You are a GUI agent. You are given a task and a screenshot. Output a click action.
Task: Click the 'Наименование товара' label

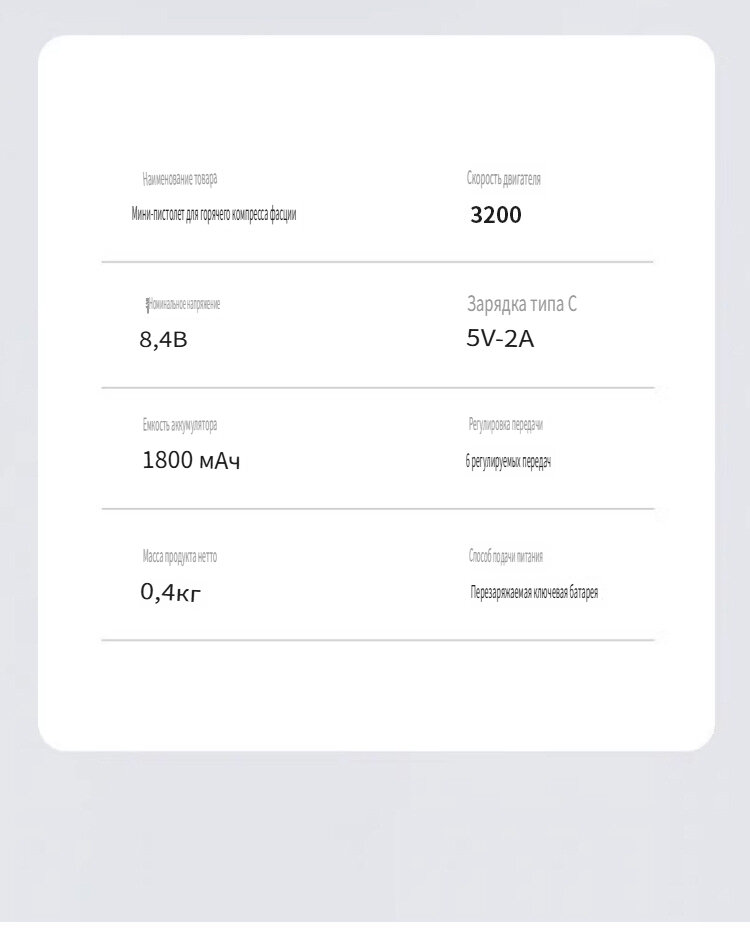click(180, 179)
